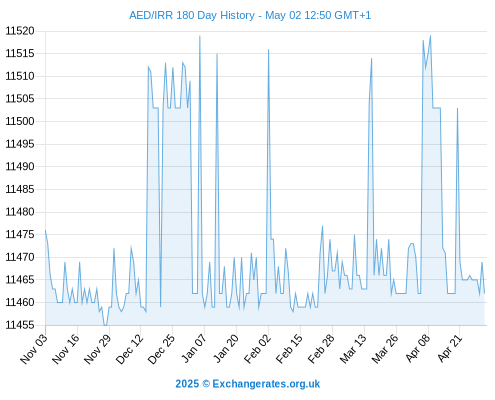Image resolution: width=495 pixels, height=400 pixels.
Task: Select the Nov 16 date label
Action: pos(66,348)
